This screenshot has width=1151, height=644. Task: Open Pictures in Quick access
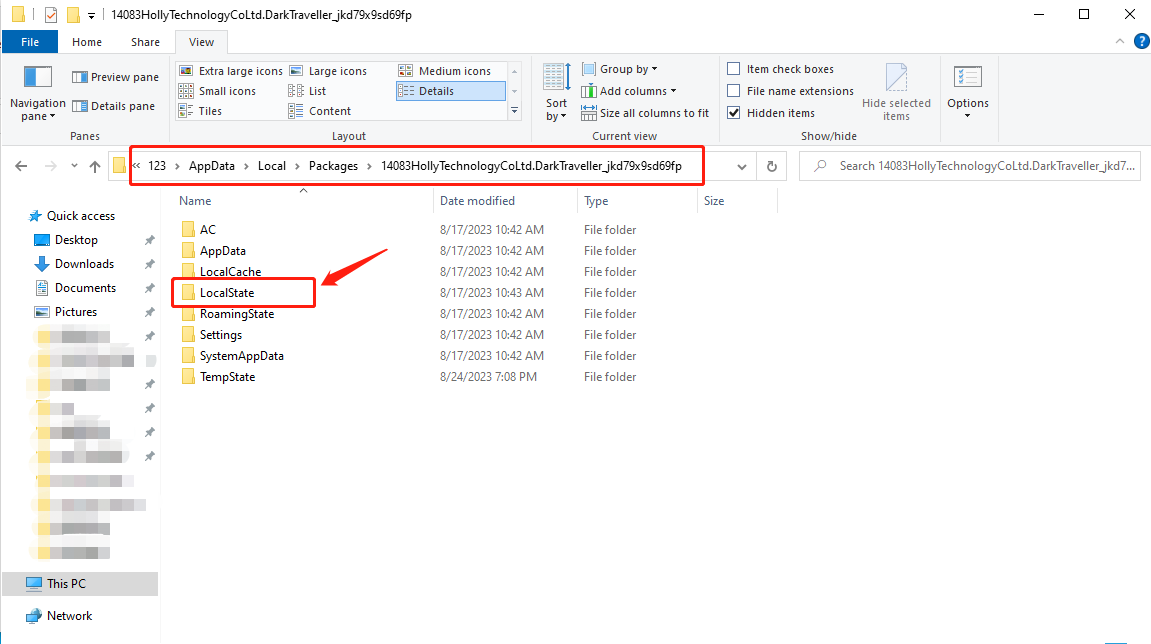pyautogui.click(x=76, y=312)
